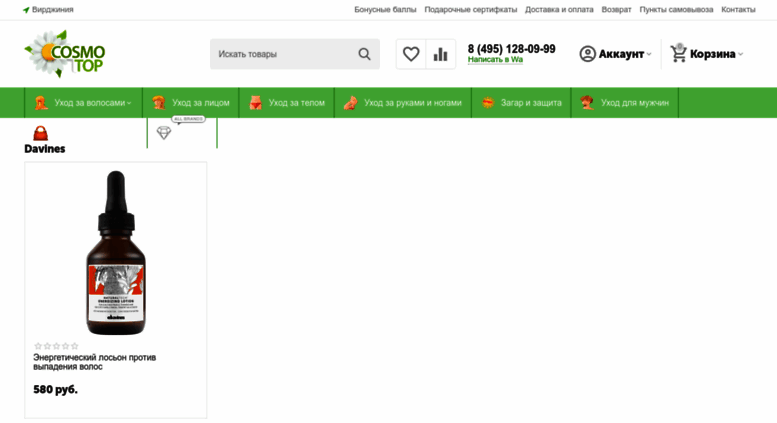Viewport: 777px width, 423px height.
Task: Click phone number 8 (495) 128-09-99
Action: [x=511, y=49]
